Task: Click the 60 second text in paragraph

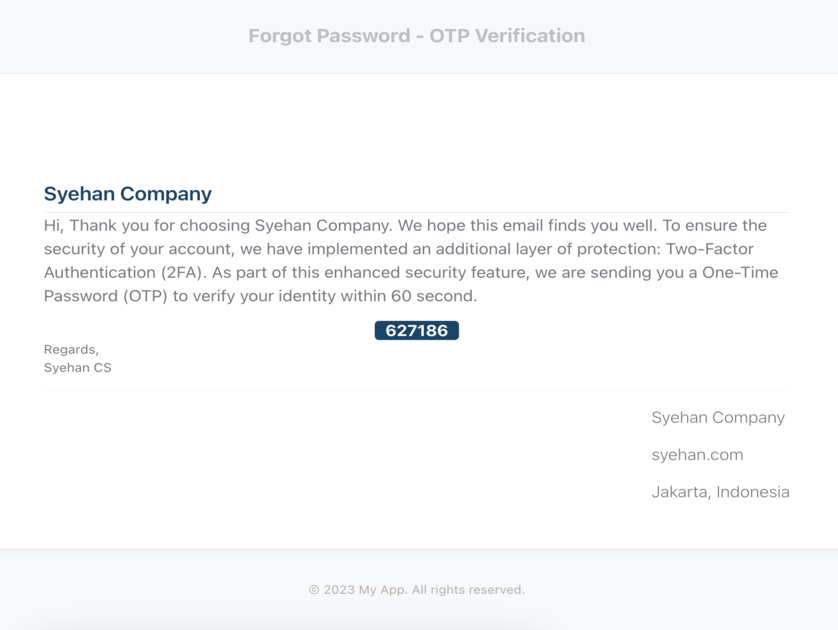Action: click(x=433, y=296)
